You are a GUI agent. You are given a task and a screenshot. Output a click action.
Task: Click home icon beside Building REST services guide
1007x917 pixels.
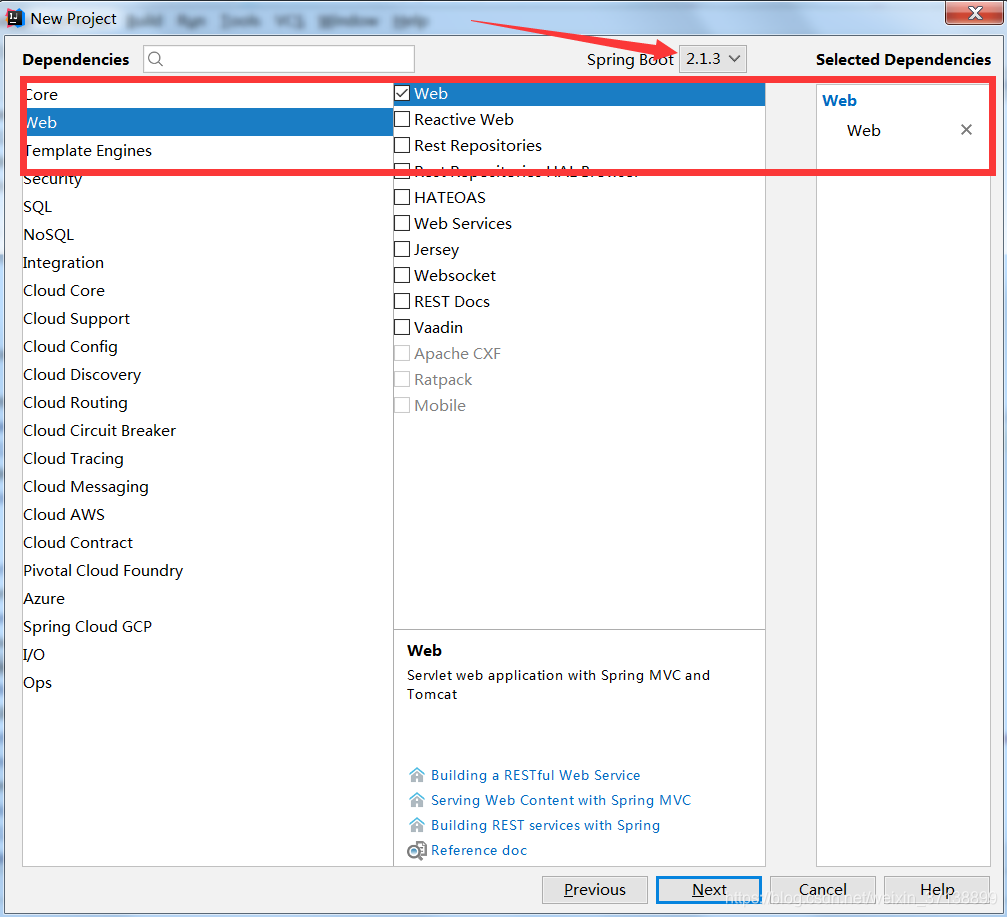(416, 825)
